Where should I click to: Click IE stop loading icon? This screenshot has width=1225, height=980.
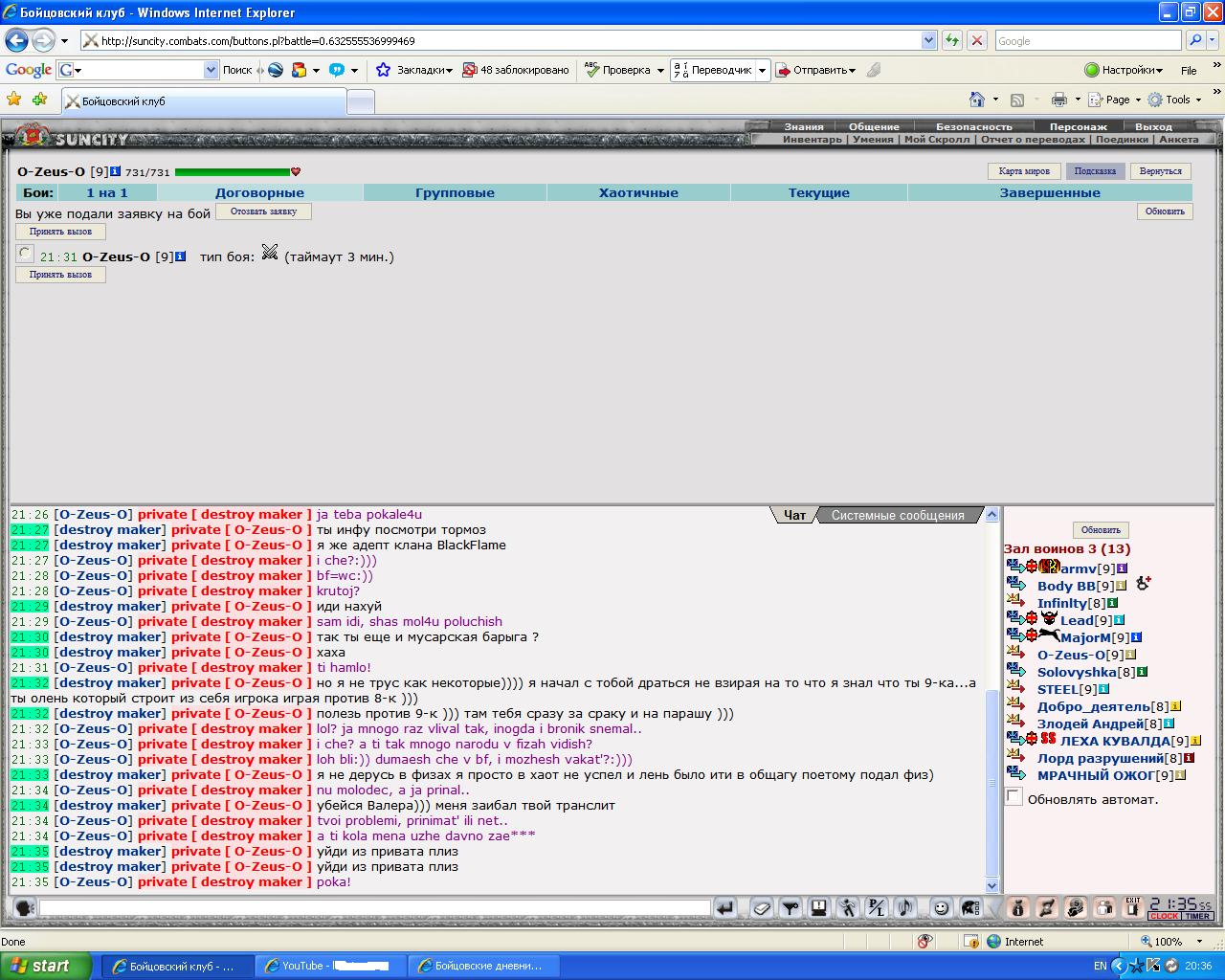pos(977,40)
